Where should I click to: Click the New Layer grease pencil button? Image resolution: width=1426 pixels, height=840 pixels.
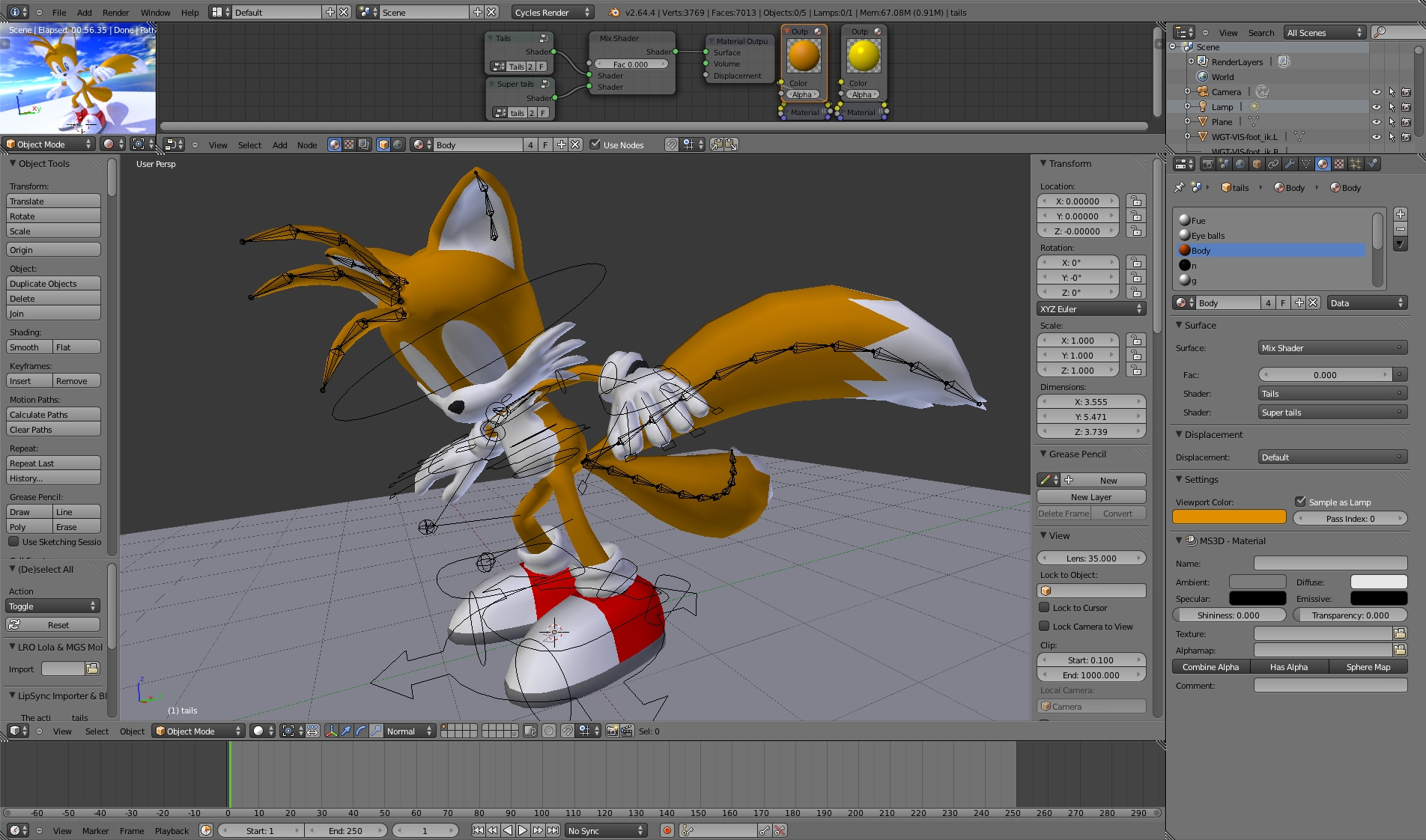pyautogui.click(x=1091, y=496)
